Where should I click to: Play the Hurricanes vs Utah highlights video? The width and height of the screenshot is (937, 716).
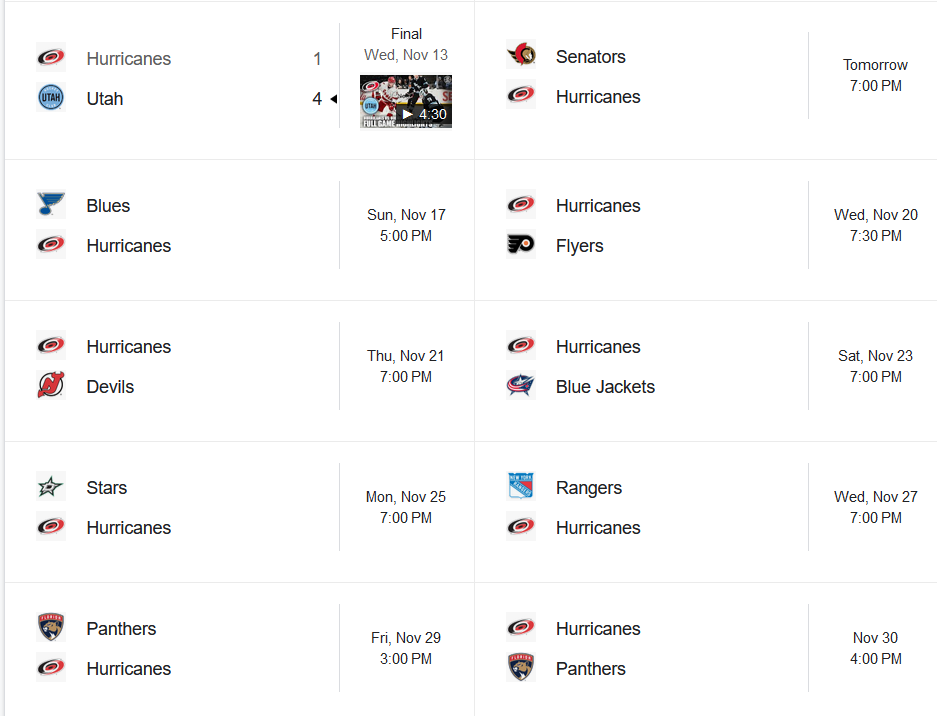coord(406,102)
